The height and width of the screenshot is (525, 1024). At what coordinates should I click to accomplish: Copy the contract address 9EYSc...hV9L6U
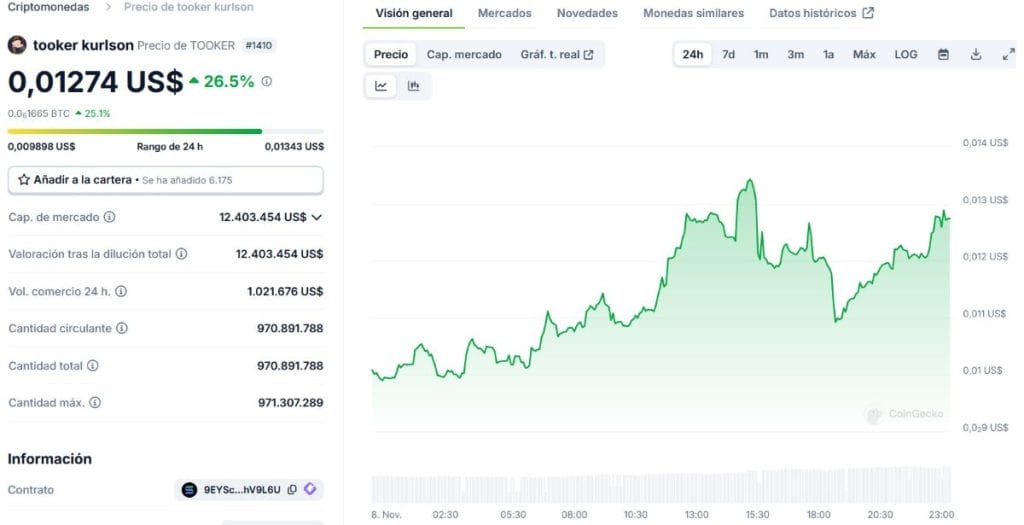click(x=292, y=490)
